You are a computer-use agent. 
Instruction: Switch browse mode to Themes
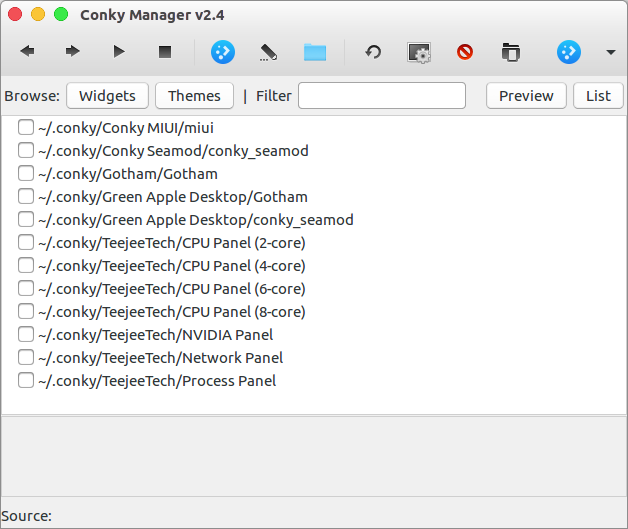pos(194,96)
